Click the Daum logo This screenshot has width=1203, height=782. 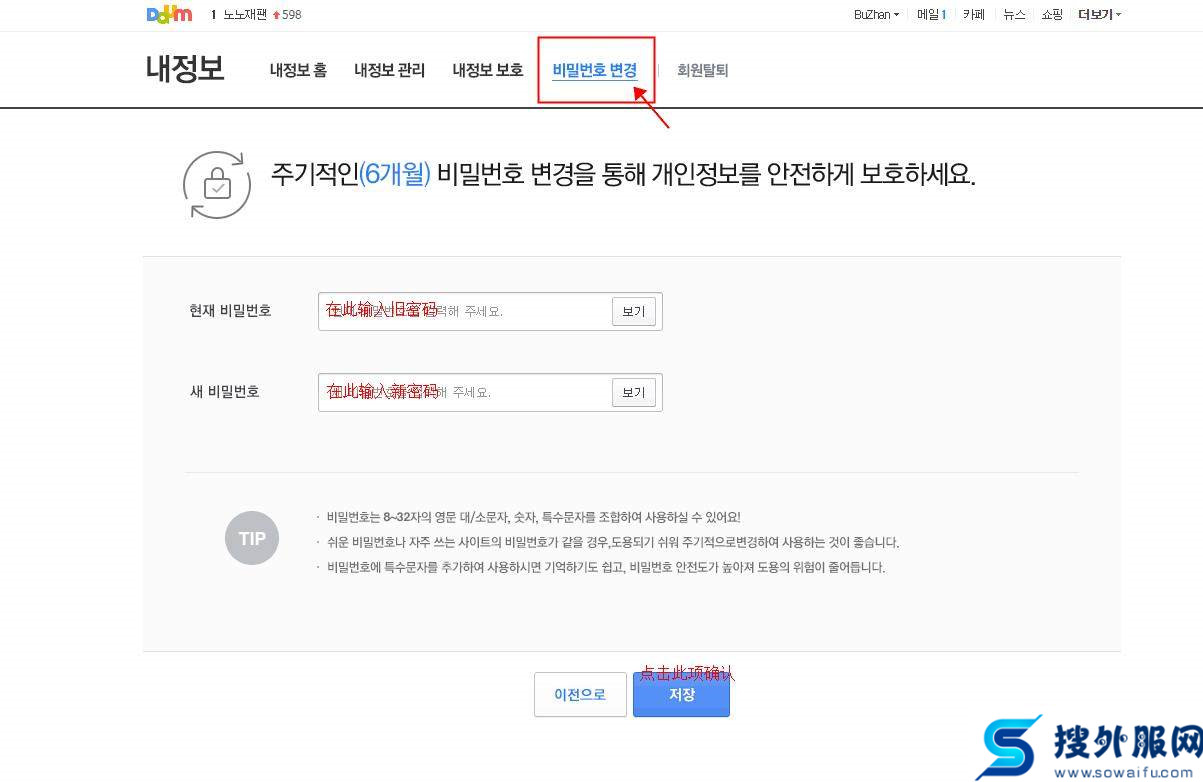[x=168, y=14]
